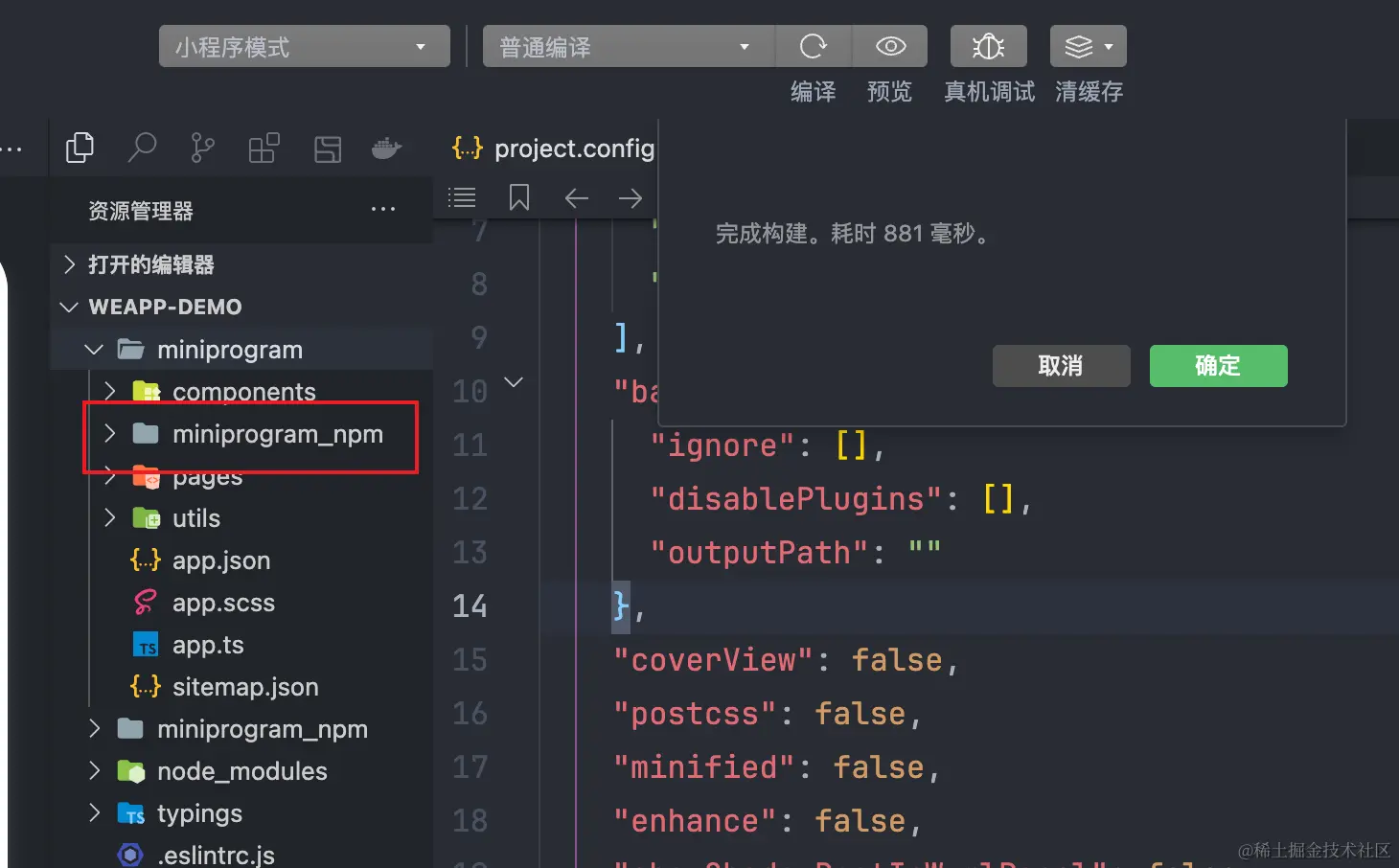Open source control via the git branch icon

click(x=201, y=148)
